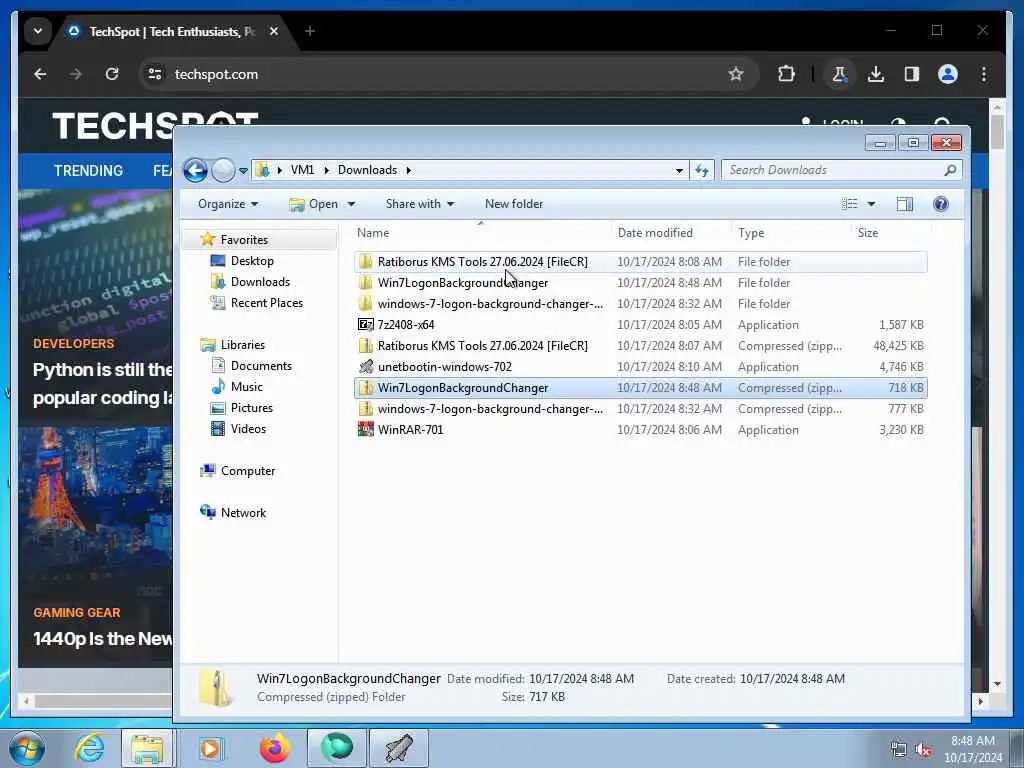Open the Windows Start menu orb

click(26, 748)
